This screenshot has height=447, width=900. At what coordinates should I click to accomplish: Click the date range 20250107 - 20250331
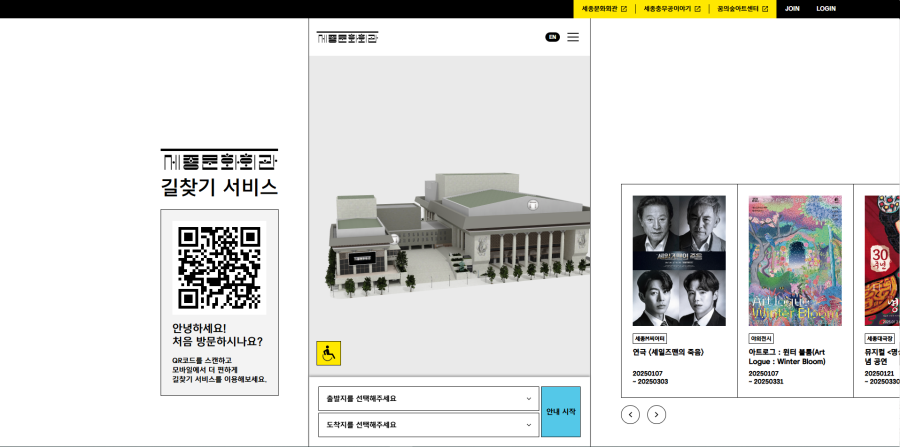pyautogui.click(x=766, y=378)
